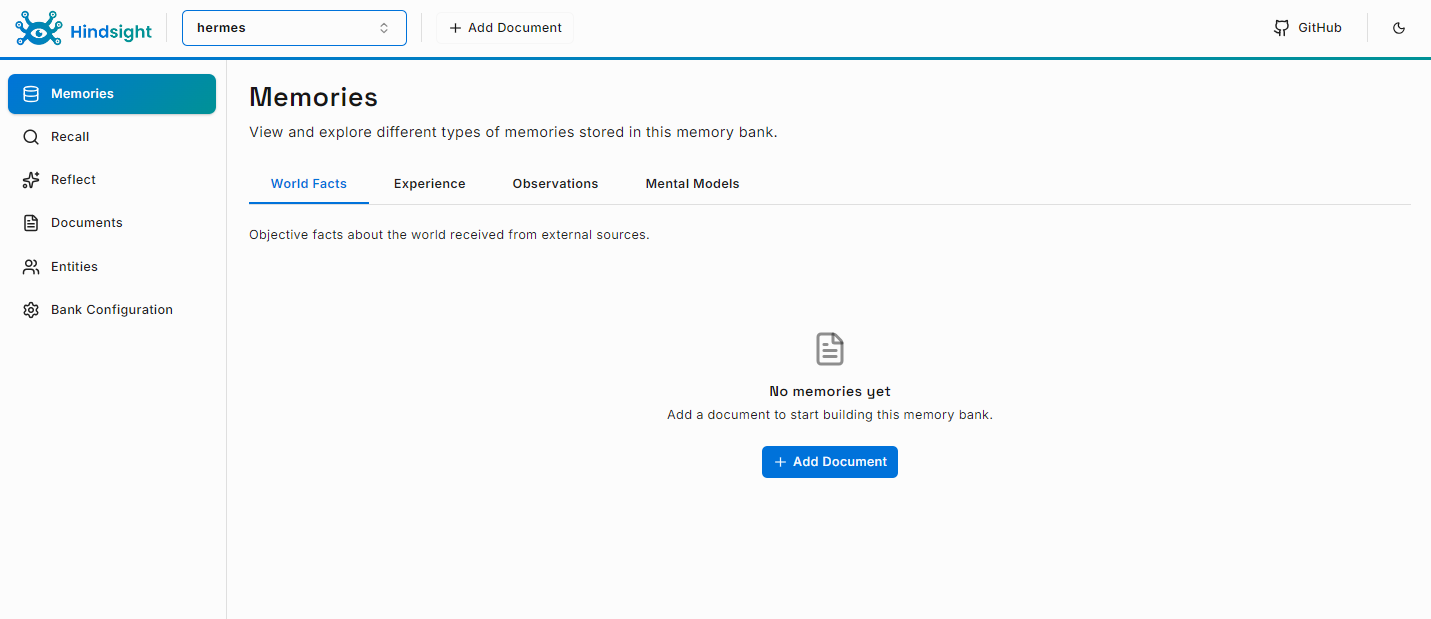Viewport: 1431px width, 619px height.
Task: Switch to the Experience tab
Action: (x=429, y=184)
